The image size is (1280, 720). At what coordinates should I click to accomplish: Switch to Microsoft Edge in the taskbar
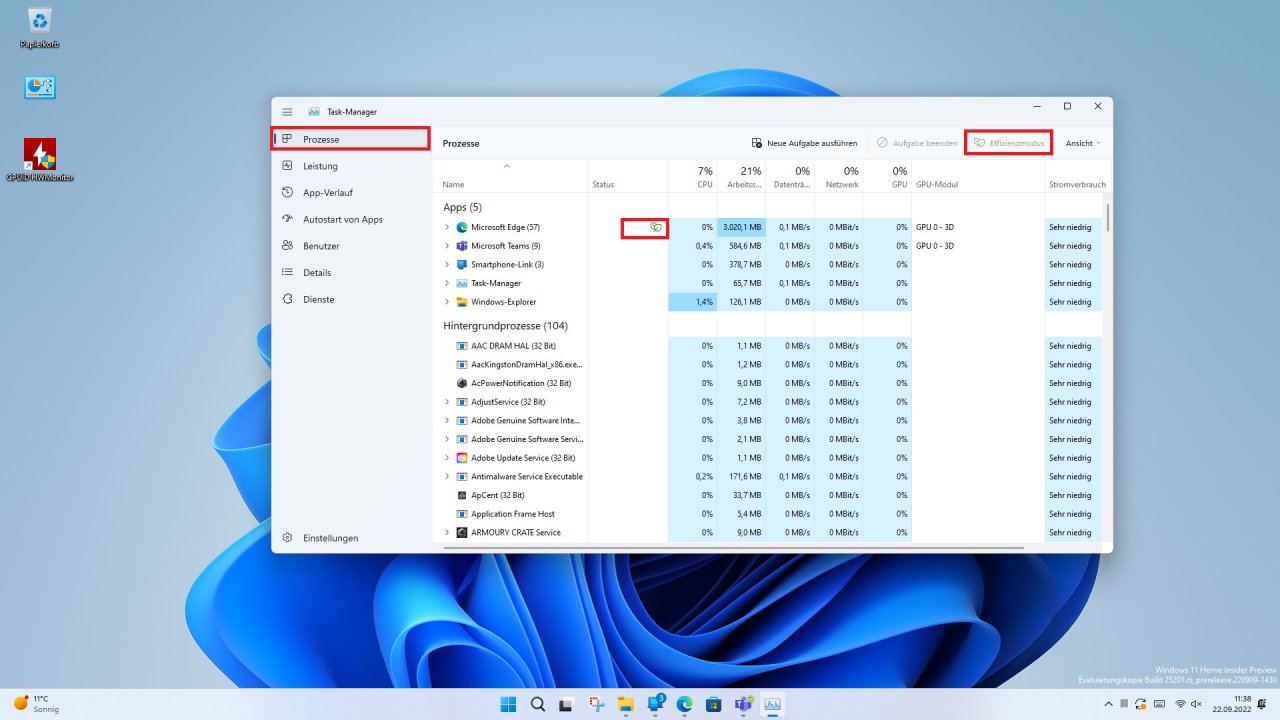[685, 704]
